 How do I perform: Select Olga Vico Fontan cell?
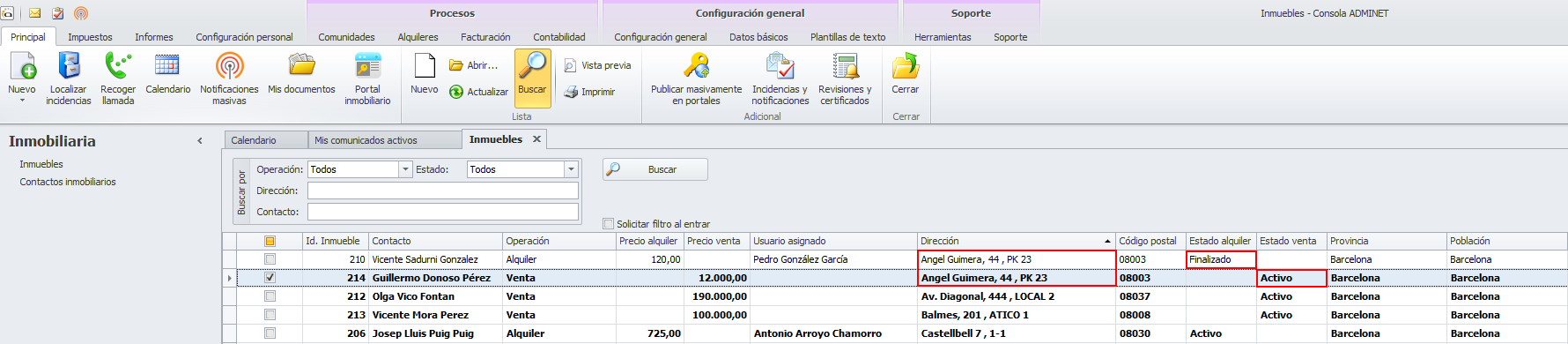(435, 296)
